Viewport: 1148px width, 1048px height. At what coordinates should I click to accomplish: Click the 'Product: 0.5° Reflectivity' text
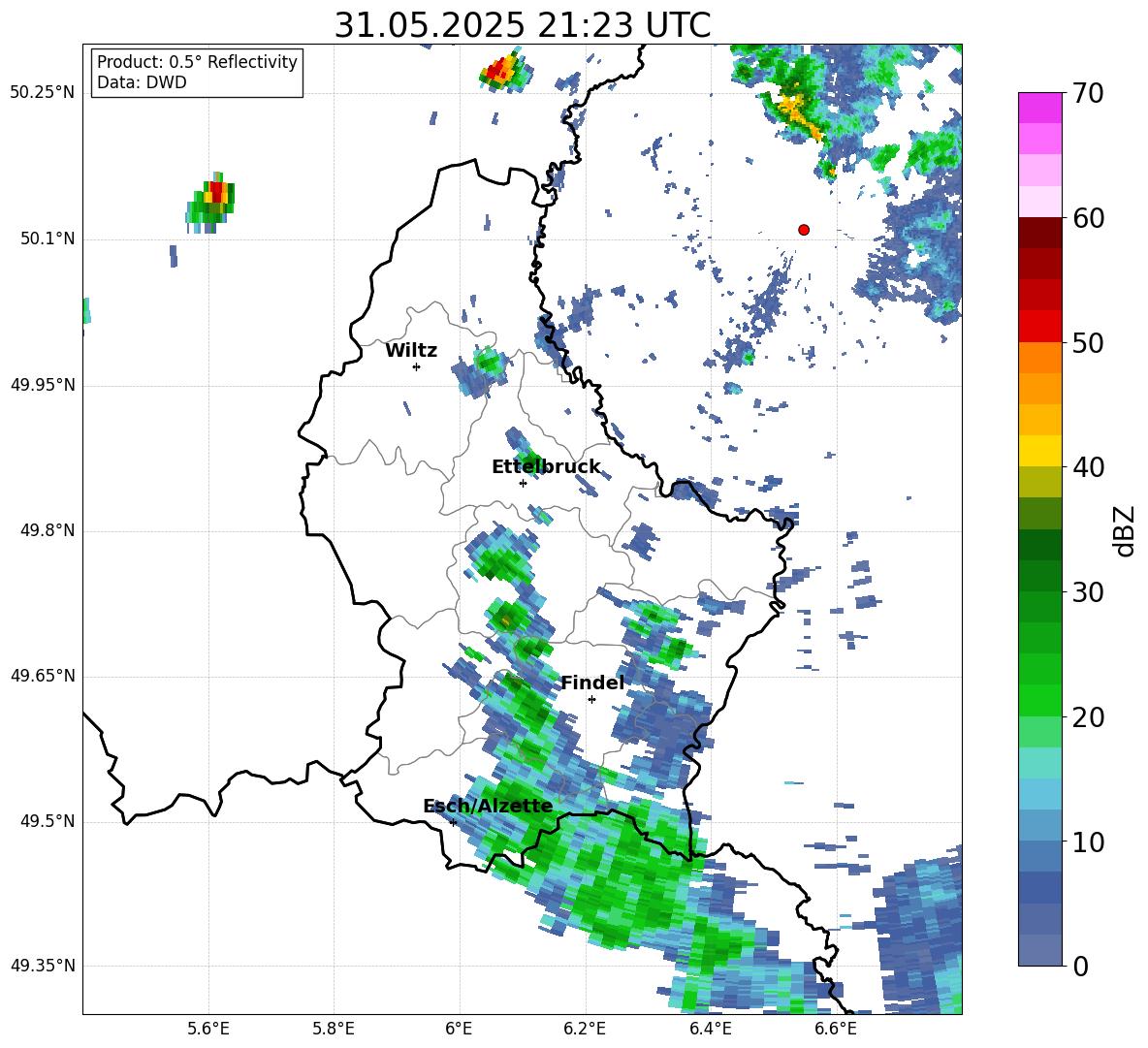coord(197,62)
